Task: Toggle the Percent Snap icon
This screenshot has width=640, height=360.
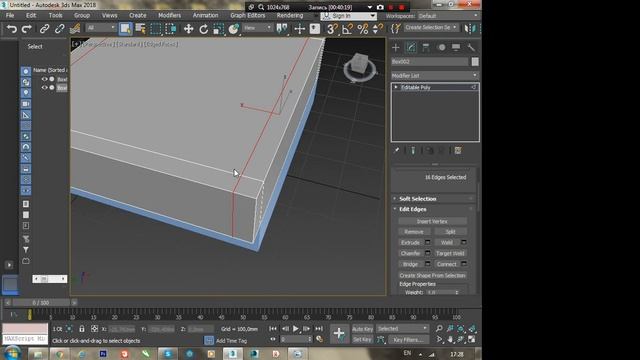Action: [x=362, y=29]
